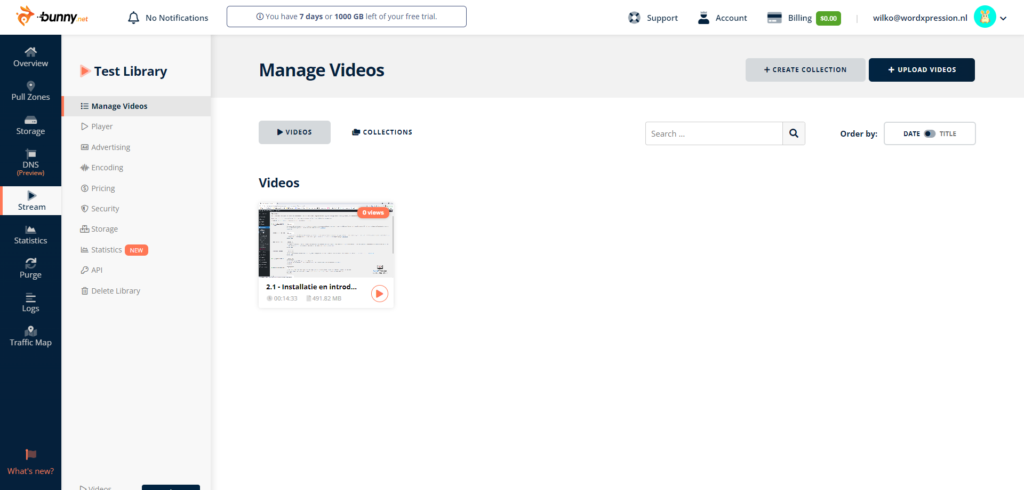Open Billing from the top bar

790,18
